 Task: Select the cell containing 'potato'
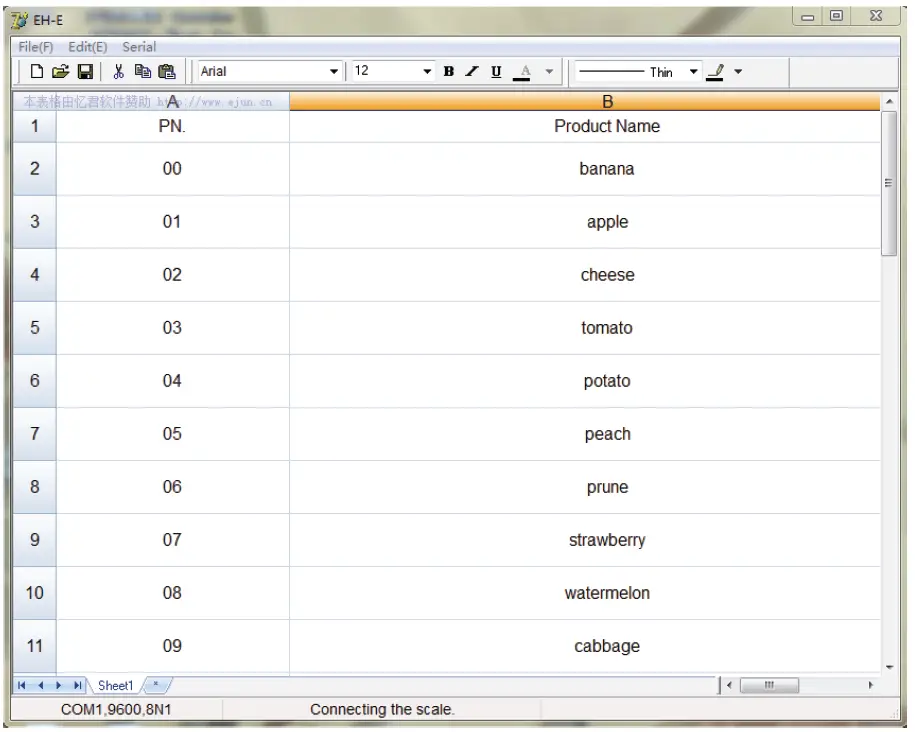[585, 381]
